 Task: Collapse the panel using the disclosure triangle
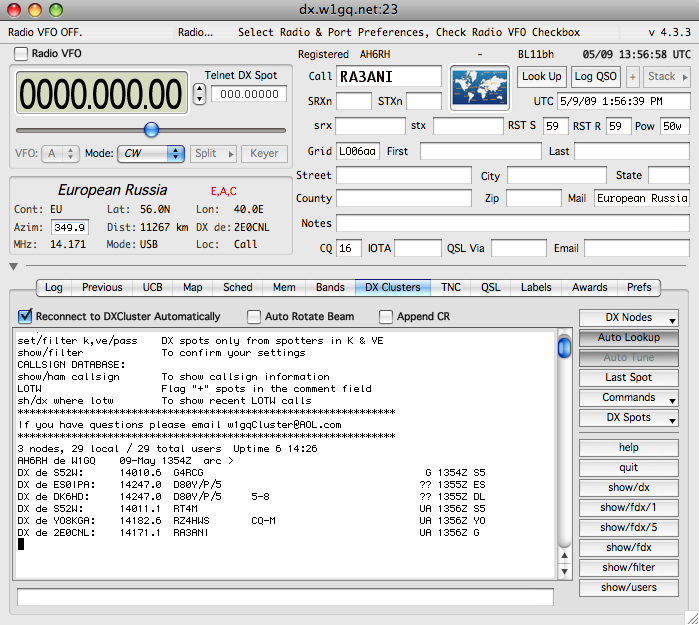pyautogui.click(x=12, y=267)
